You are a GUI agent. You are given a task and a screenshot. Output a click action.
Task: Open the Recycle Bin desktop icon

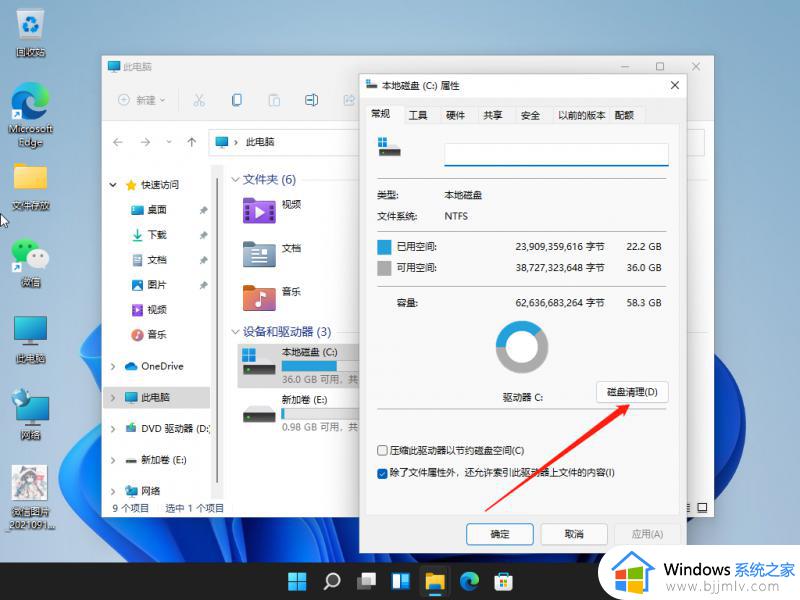tap(30, 33)
